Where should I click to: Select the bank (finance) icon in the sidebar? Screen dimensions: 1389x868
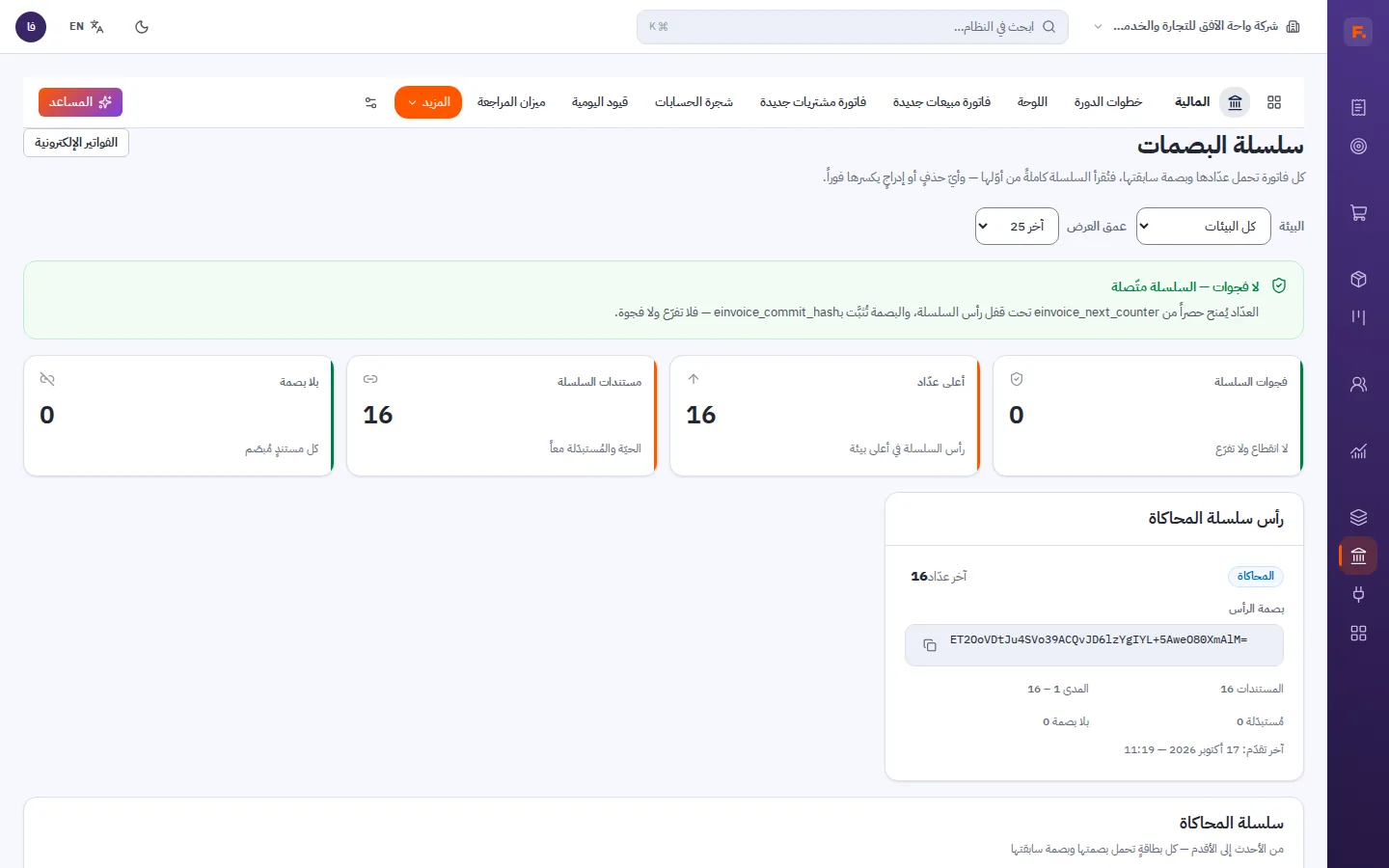(x=1358, y=556)
